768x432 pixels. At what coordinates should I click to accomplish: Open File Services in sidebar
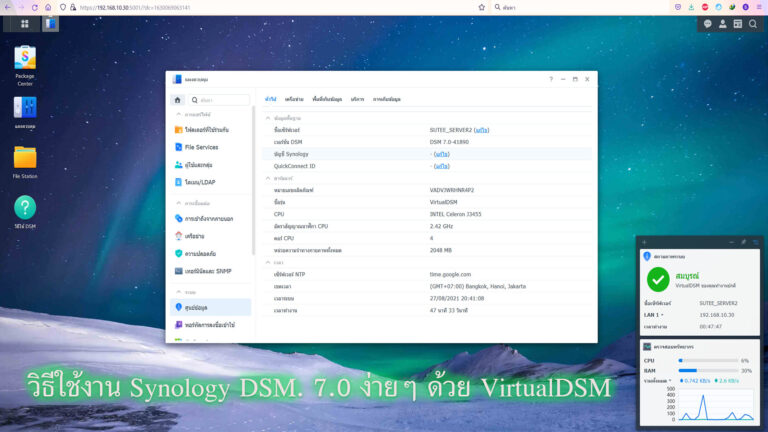201,147
